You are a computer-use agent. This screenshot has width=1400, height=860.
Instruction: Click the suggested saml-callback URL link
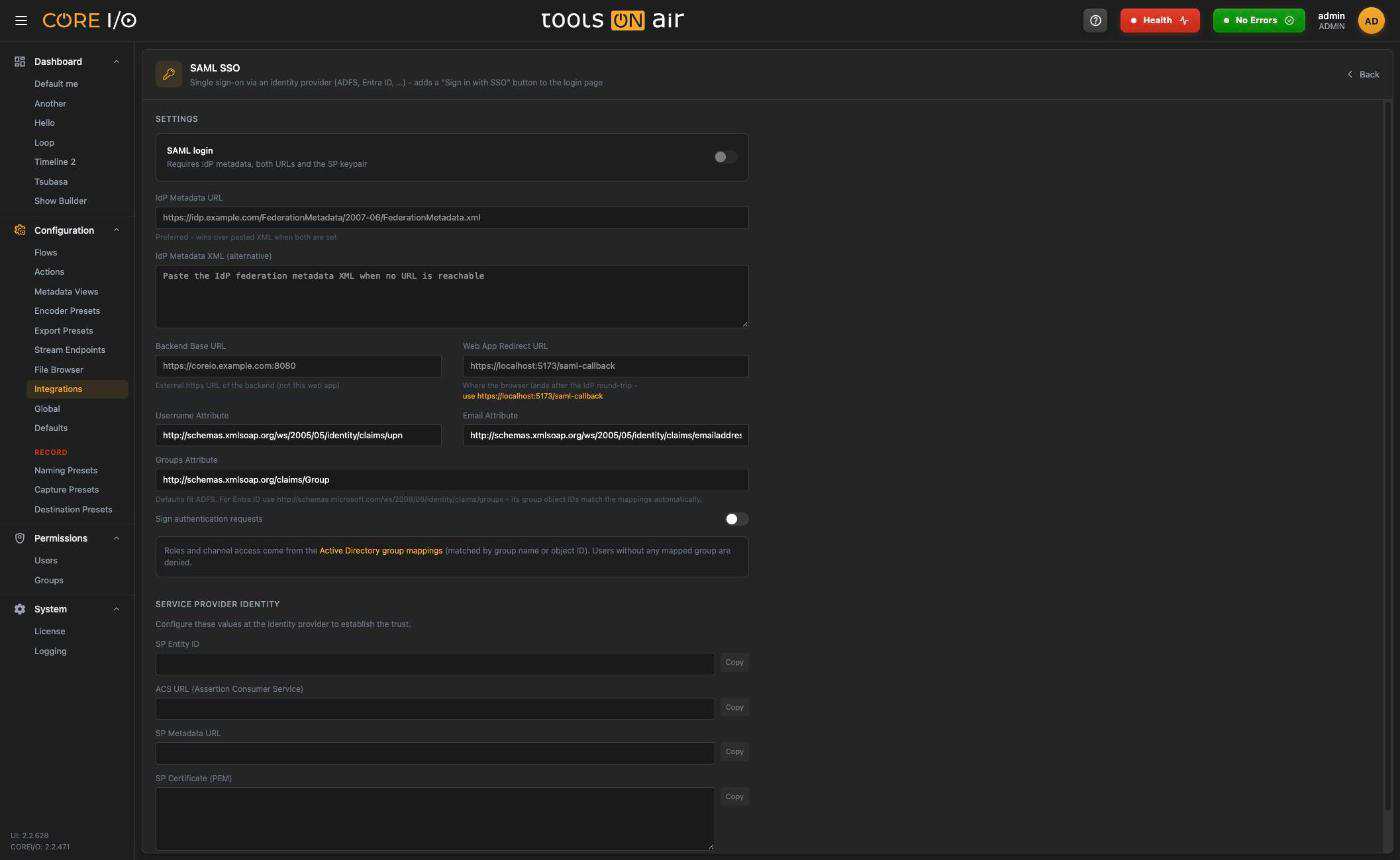tap(533, 396)
